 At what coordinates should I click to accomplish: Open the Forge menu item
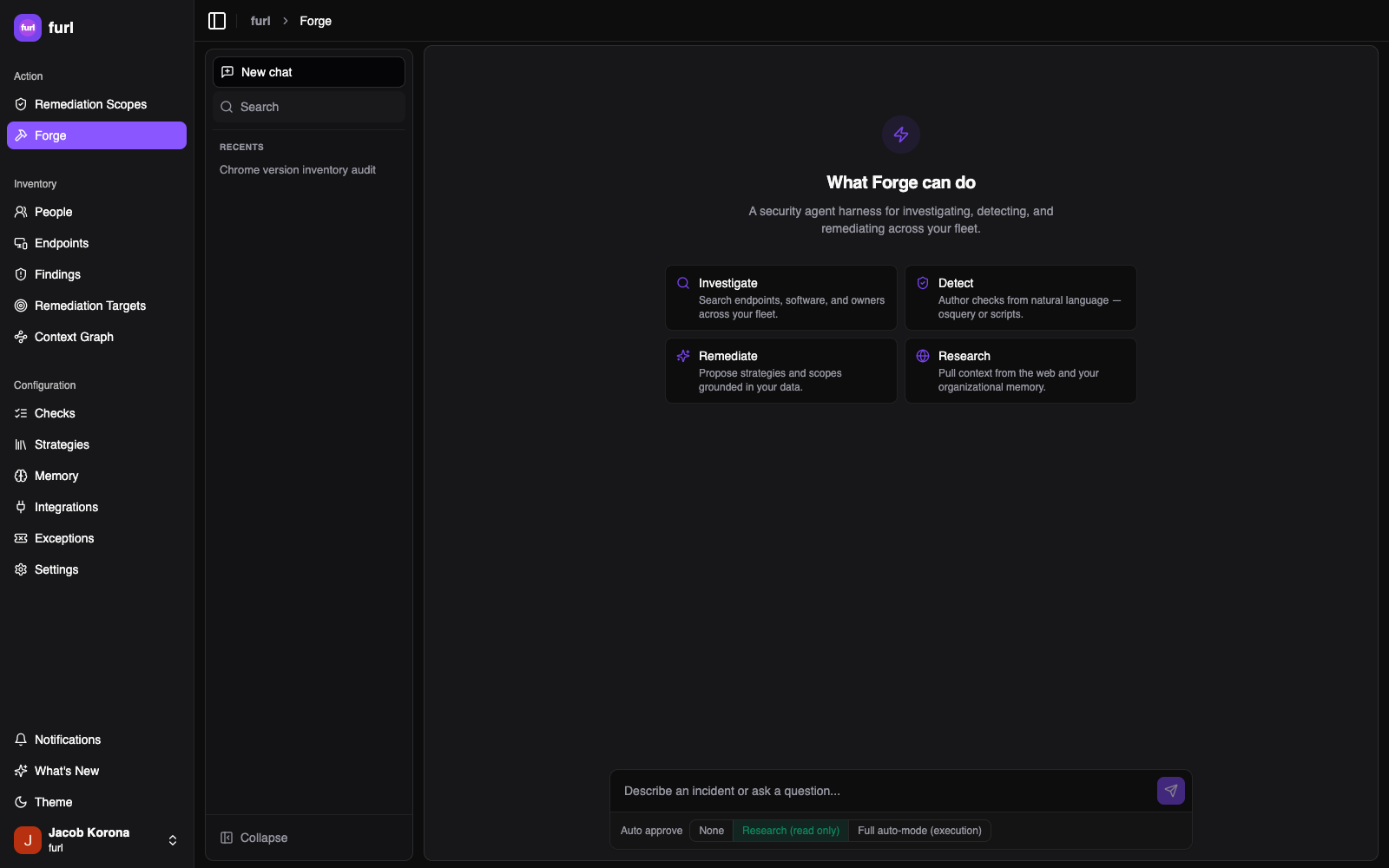96,135
